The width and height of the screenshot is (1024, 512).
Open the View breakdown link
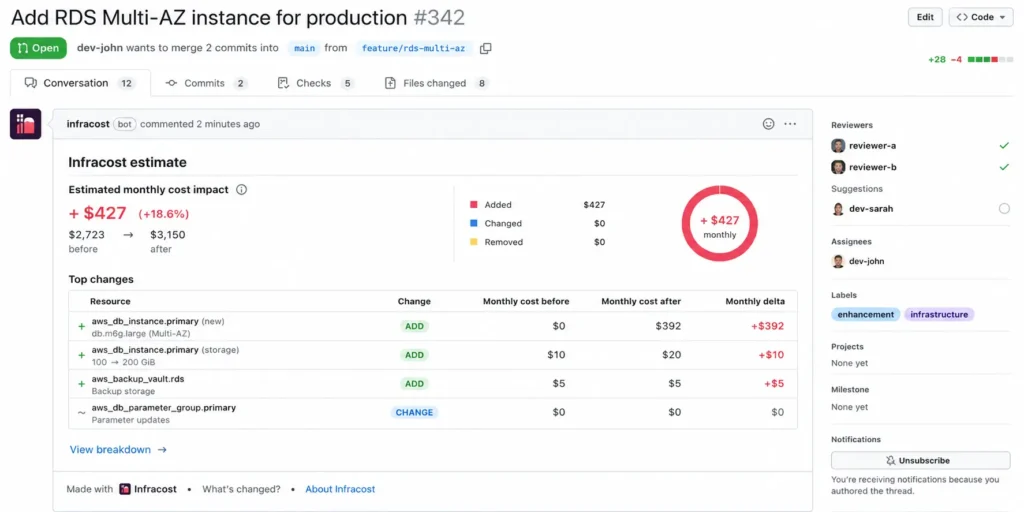118,450
